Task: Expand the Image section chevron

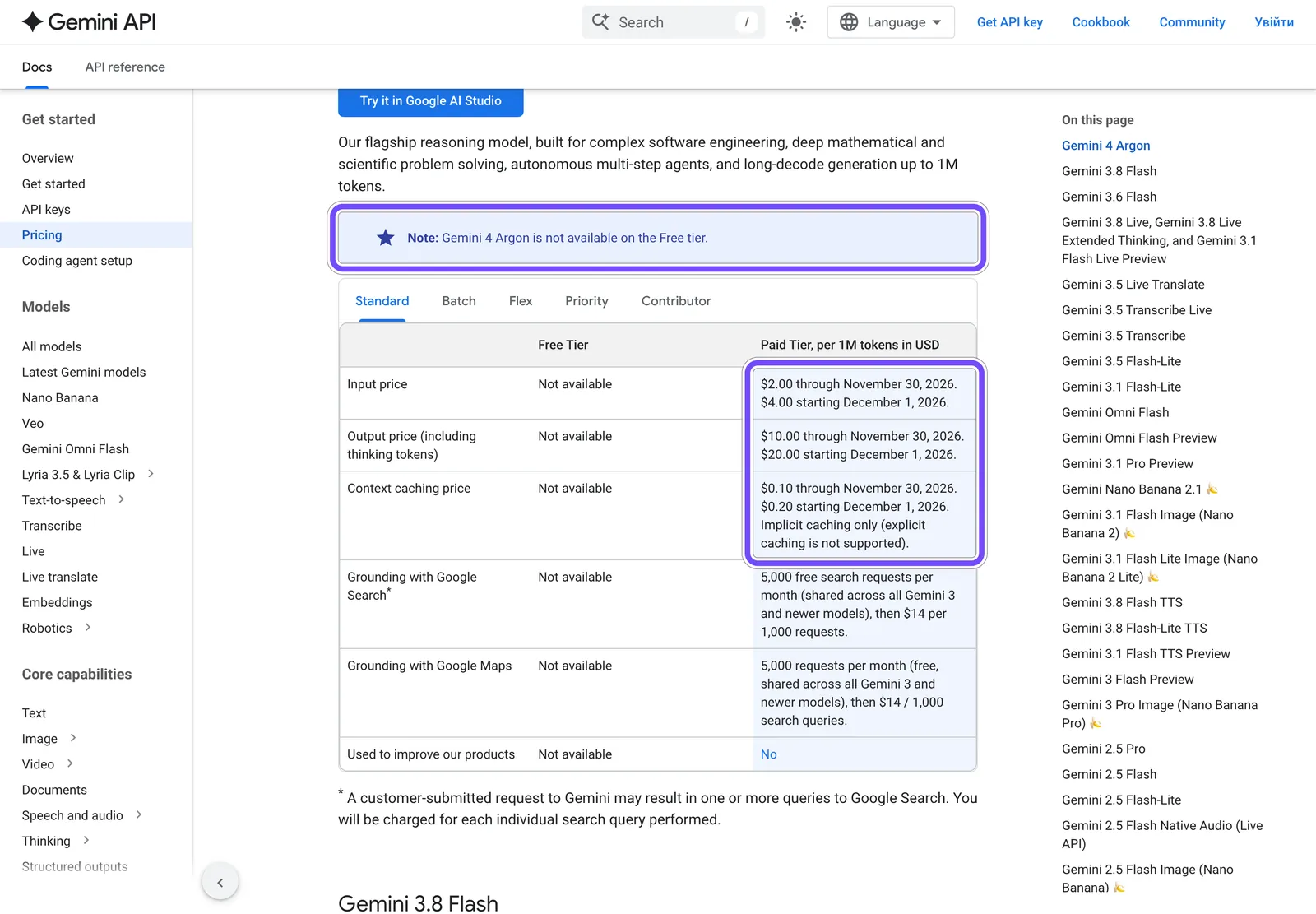Action: (x=72, y=738)
